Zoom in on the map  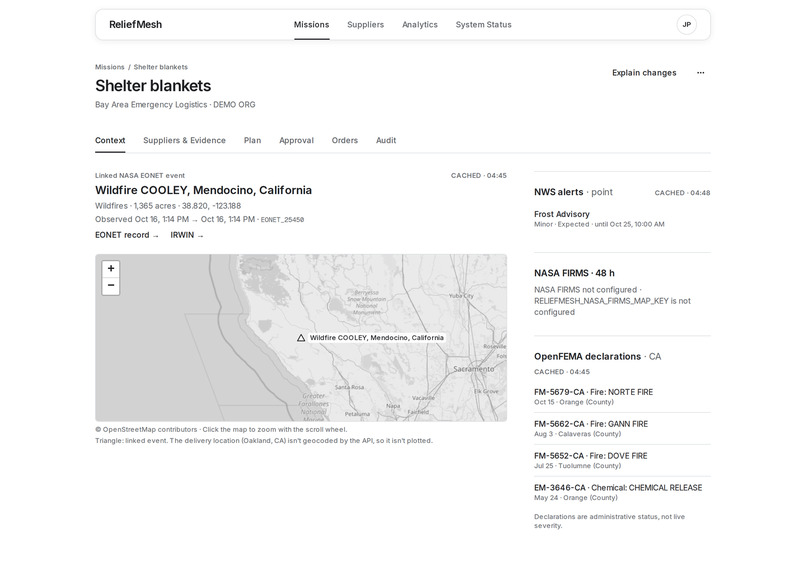(111, 269)
